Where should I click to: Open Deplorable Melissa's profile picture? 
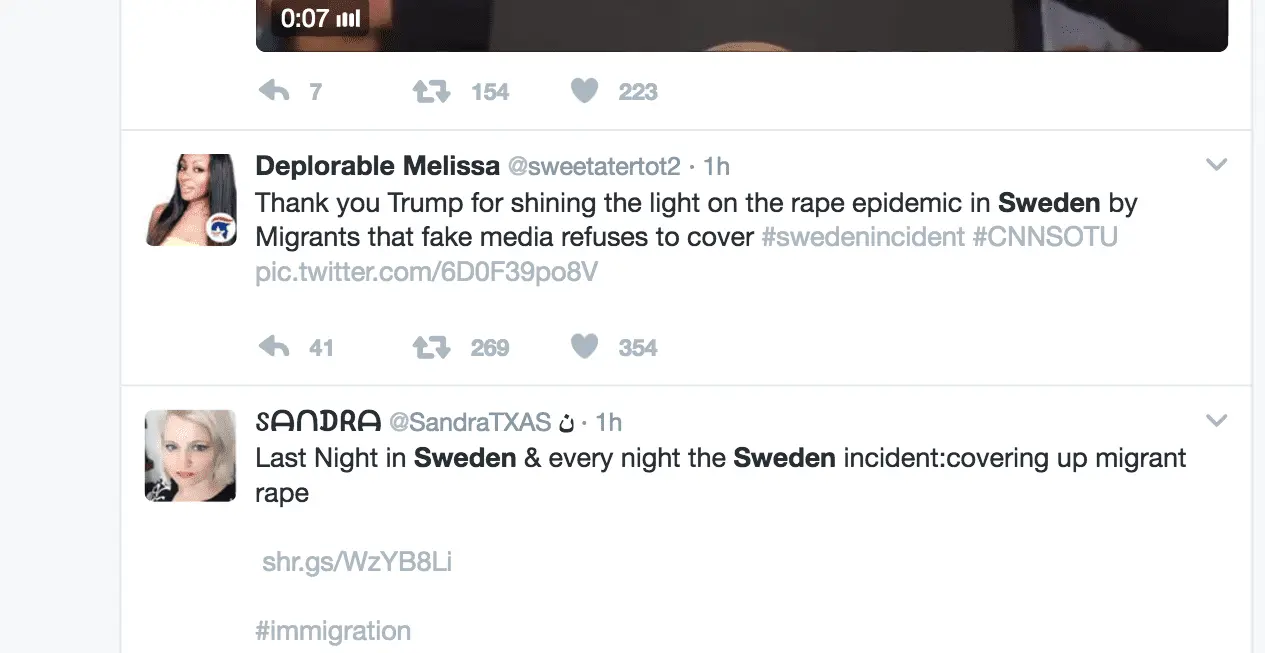(191, 200)
